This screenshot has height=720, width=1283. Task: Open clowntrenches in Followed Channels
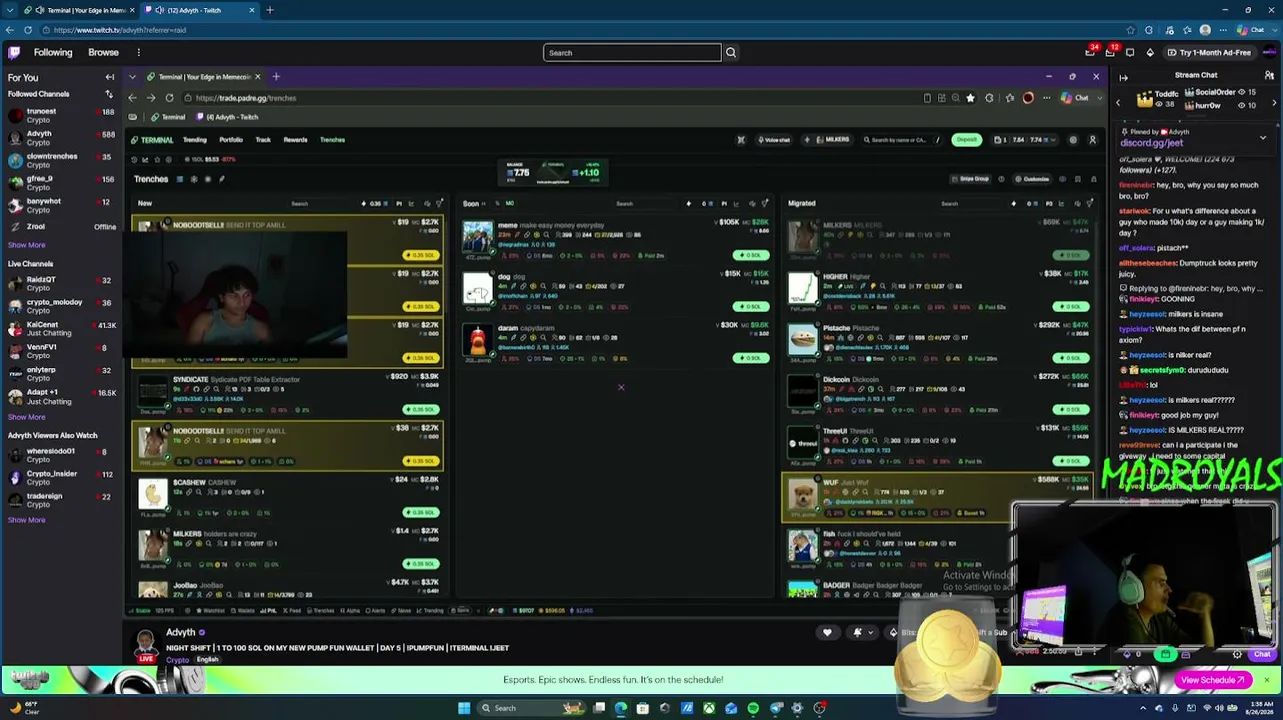click(x=60, y=161)
